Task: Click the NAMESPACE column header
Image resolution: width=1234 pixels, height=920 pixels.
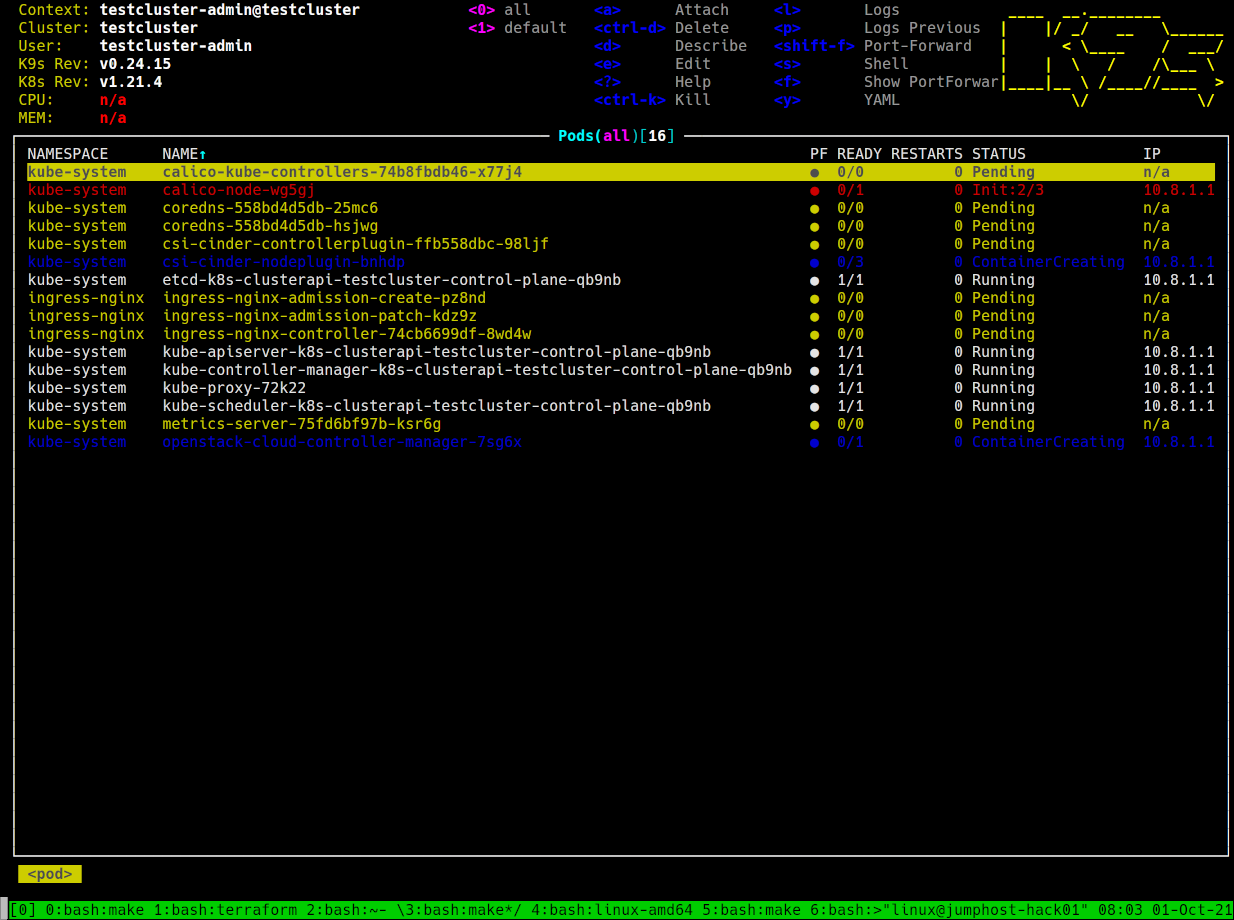Action: 67,154
